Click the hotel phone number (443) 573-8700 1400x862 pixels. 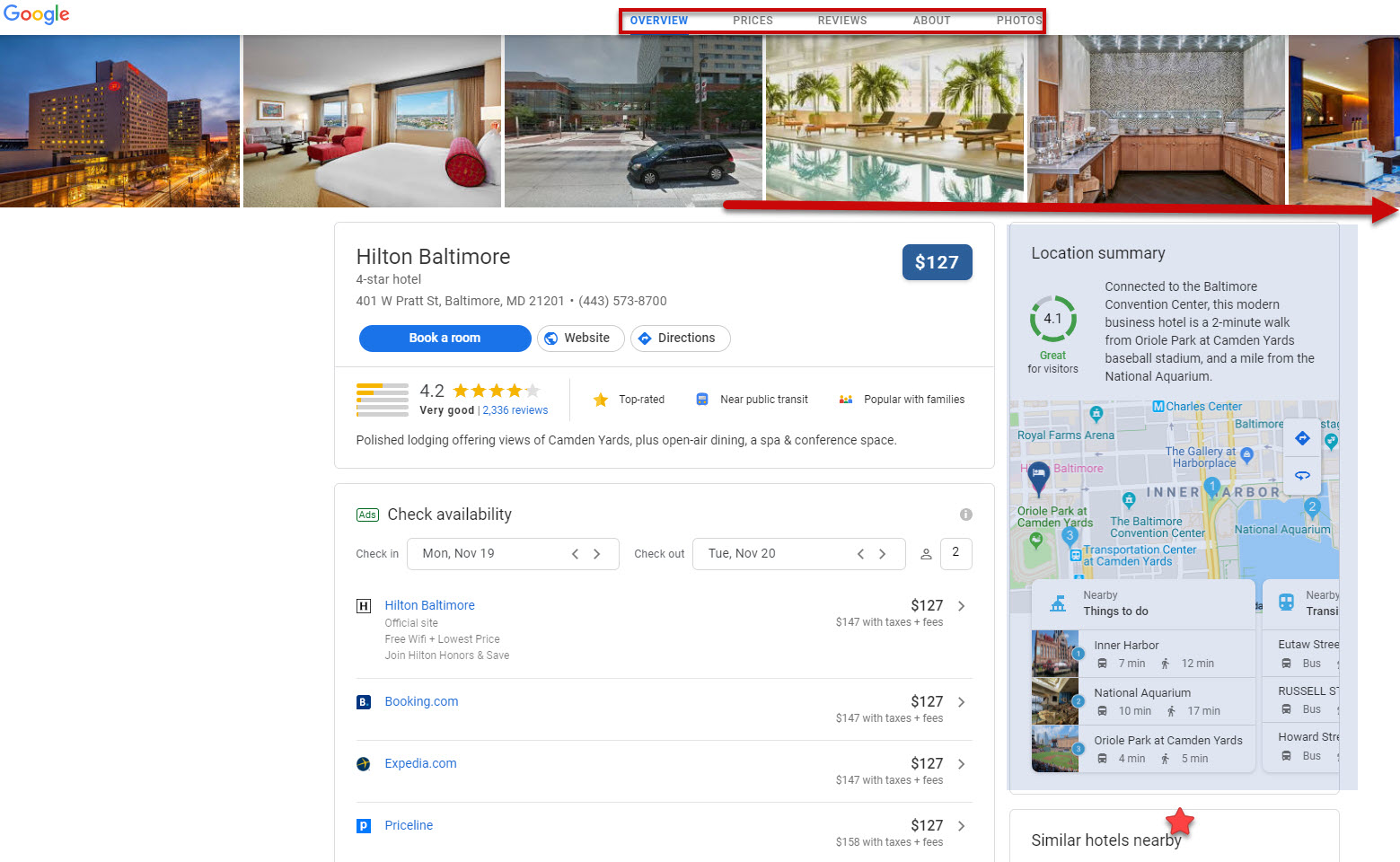pos(622,302)
